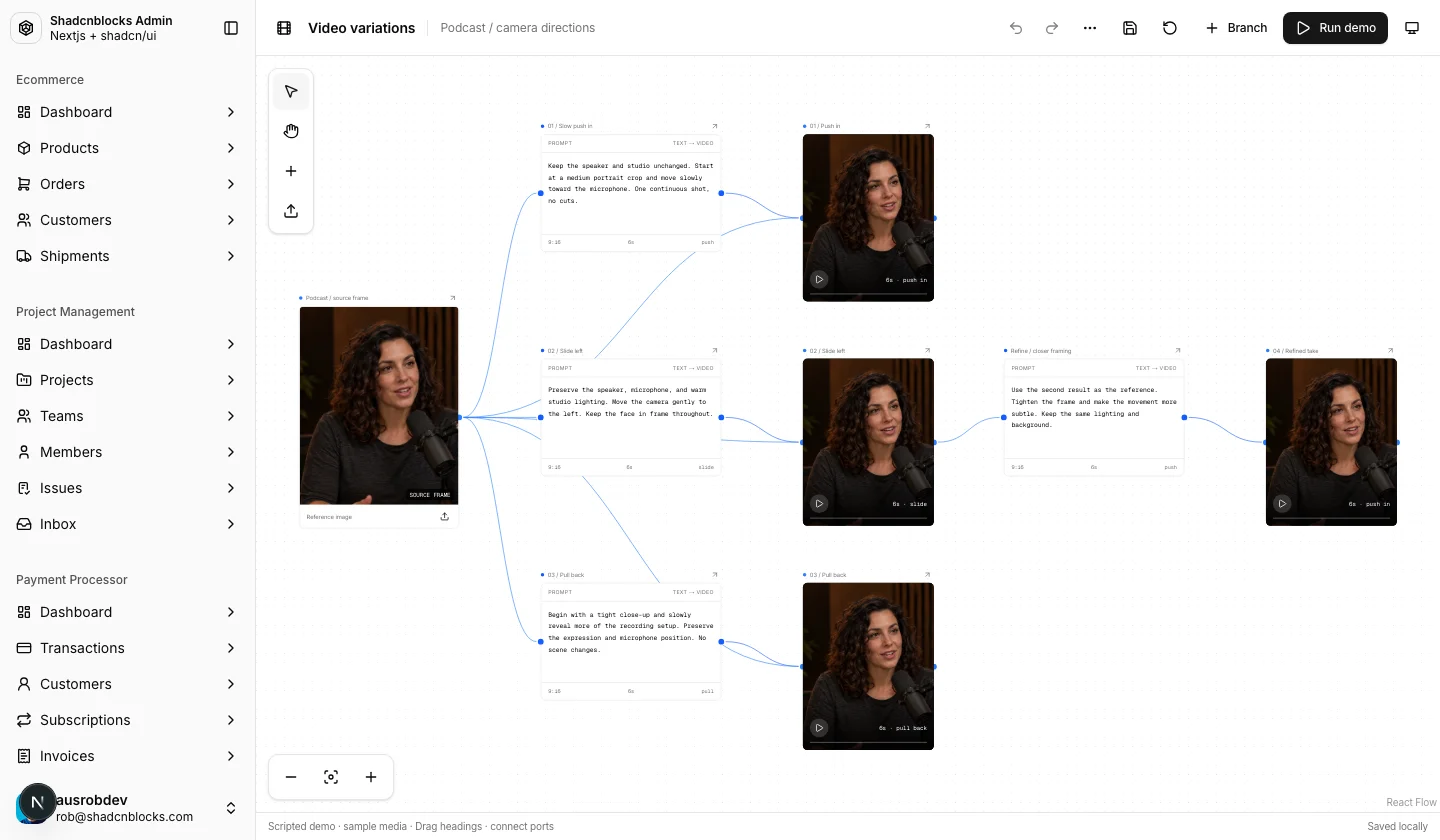This screenshot has width=1440, height=840.
Task: Expand the Transactions sidebar item
Action: 128,648
